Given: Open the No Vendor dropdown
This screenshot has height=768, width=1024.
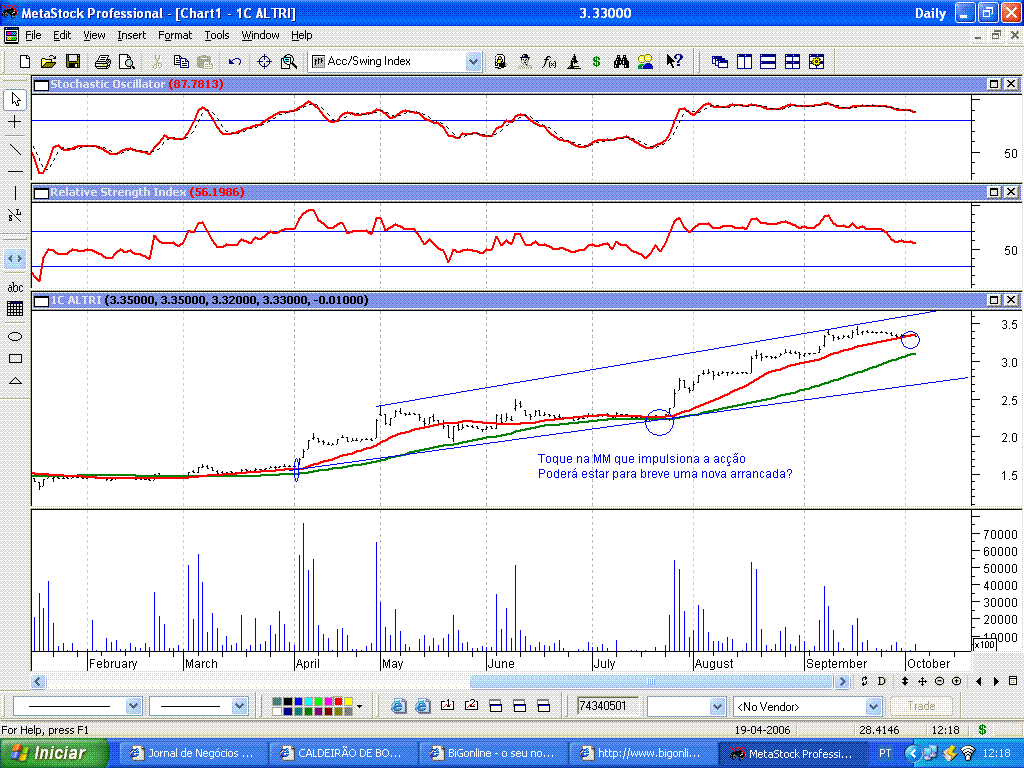Looking at the screenshot, I should [x=873, y=706].
